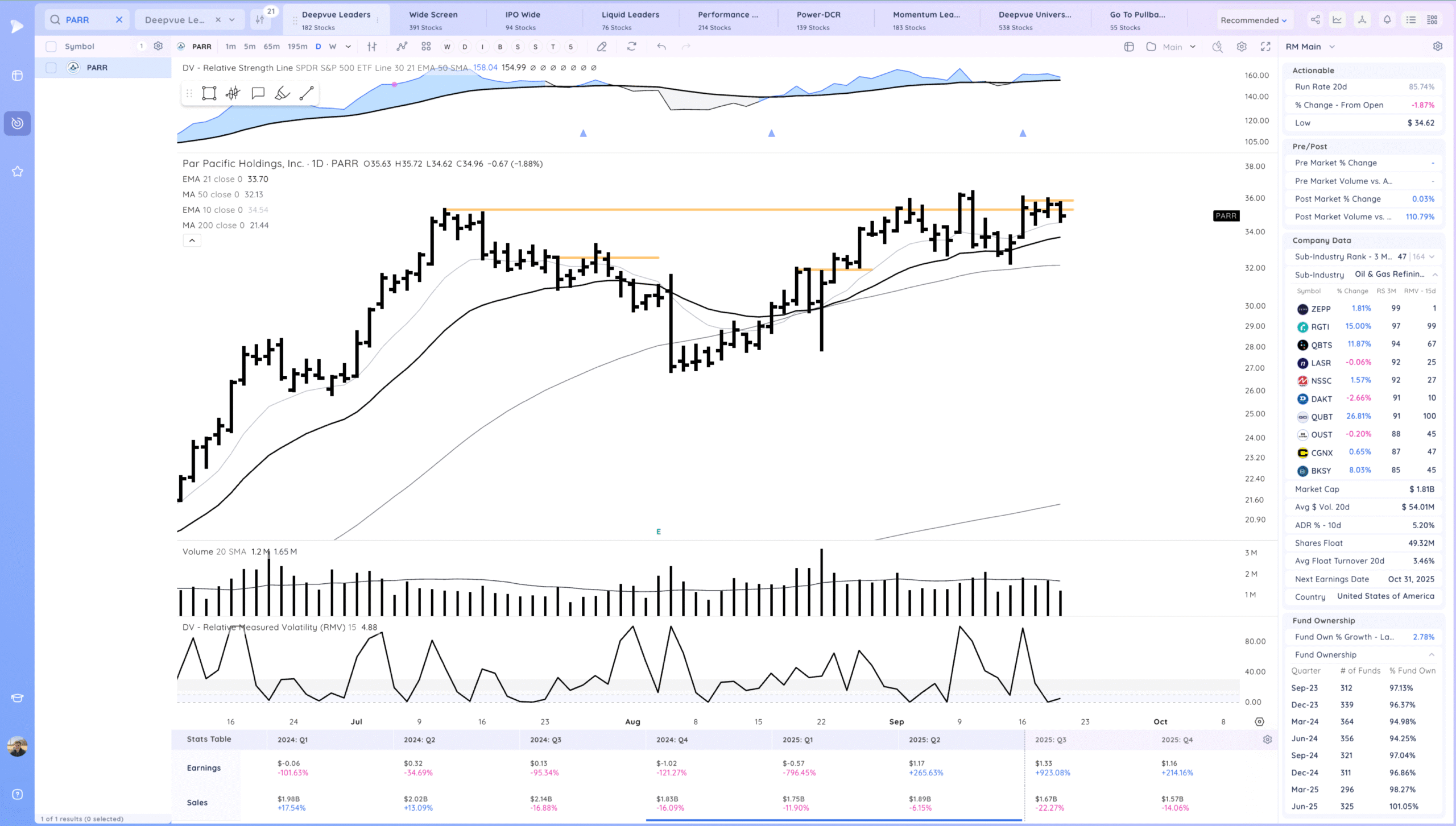Switch to detailed grid view icon
Viewport: 1456px width, 826px height.
click(x=1432, y=20)
